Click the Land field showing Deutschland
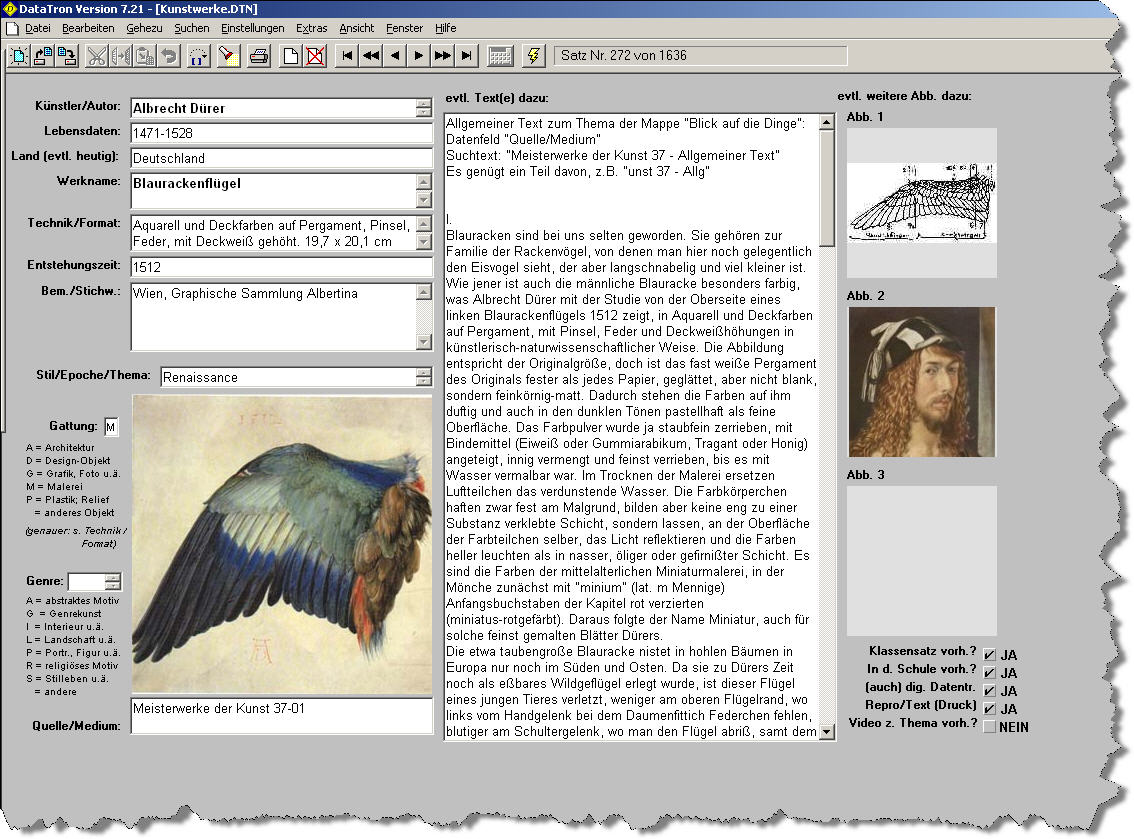Screen dimensions: 1134x839 281,158
